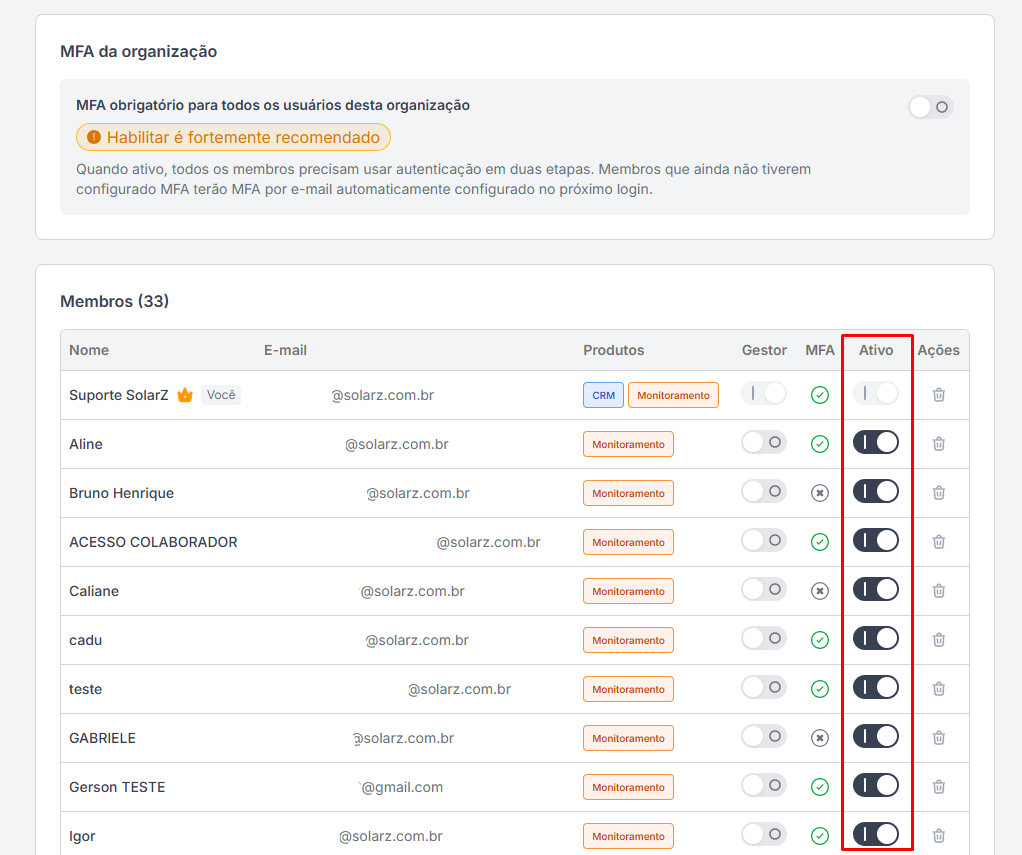The image size is (1022, 855).
Task: Click the MFA da organização heading
Action: pos(139,51)
